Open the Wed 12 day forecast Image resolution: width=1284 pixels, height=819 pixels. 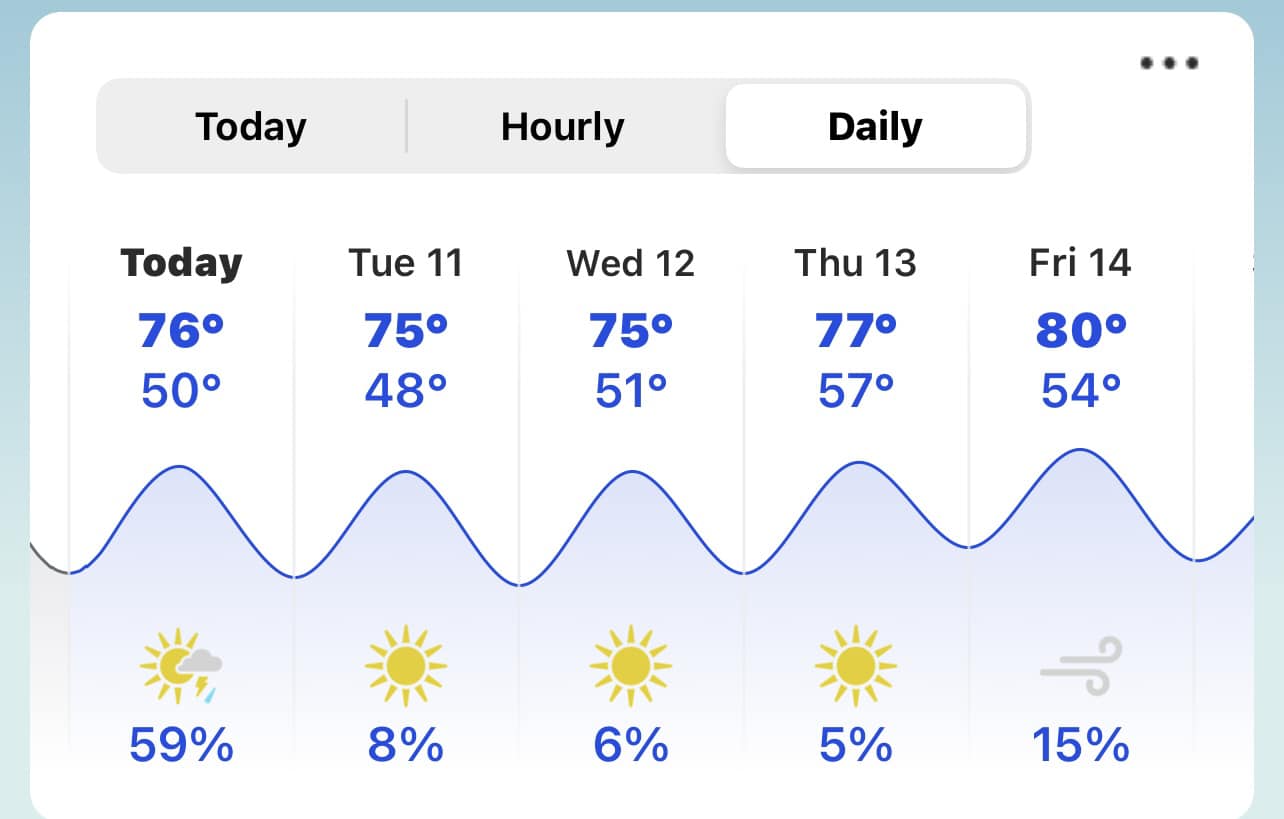pyautogui.click(x=630, y=263)
